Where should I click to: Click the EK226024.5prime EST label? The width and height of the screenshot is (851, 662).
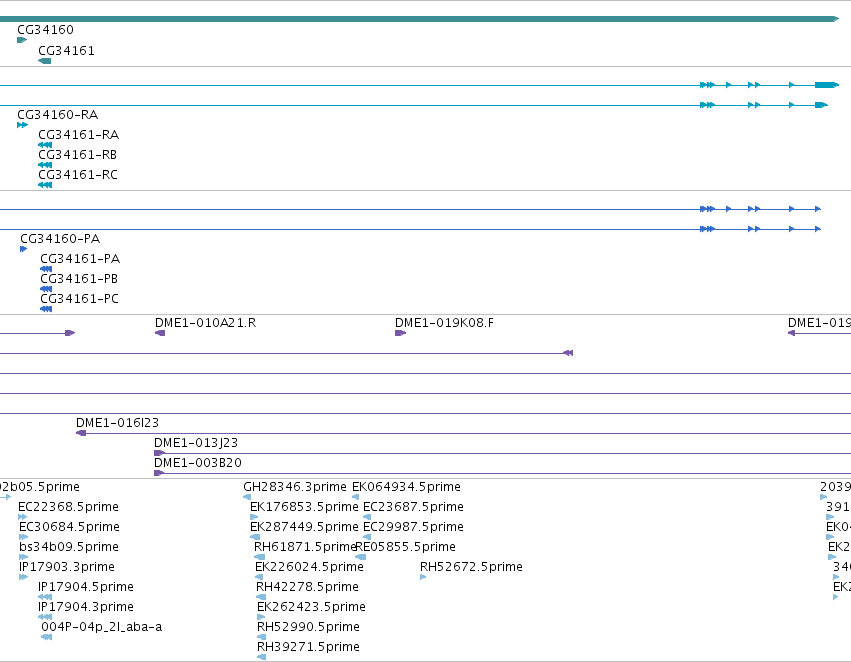[x=309, y=568]
